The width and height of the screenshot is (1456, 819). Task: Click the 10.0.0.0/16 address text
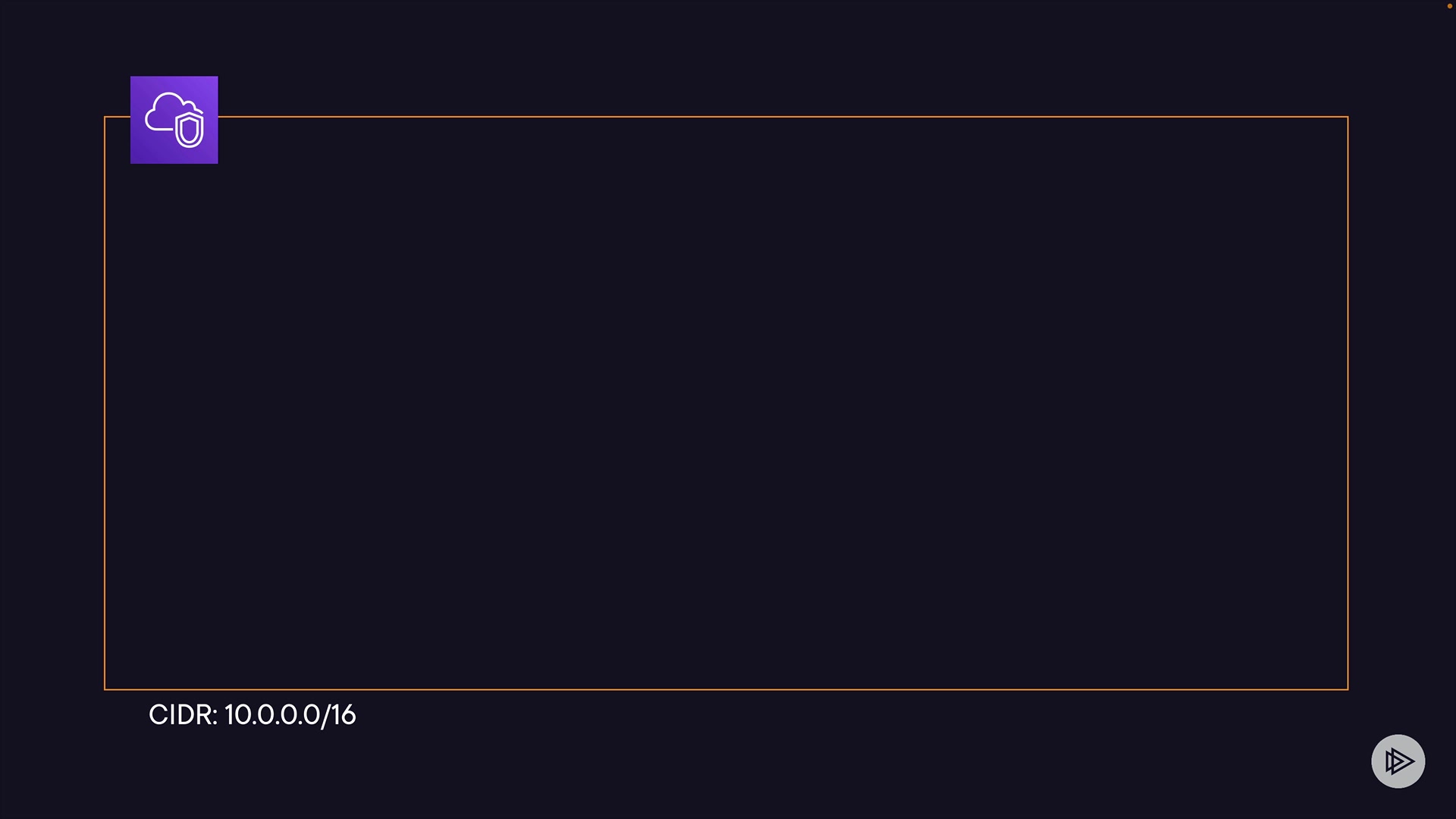coord(290,715)
